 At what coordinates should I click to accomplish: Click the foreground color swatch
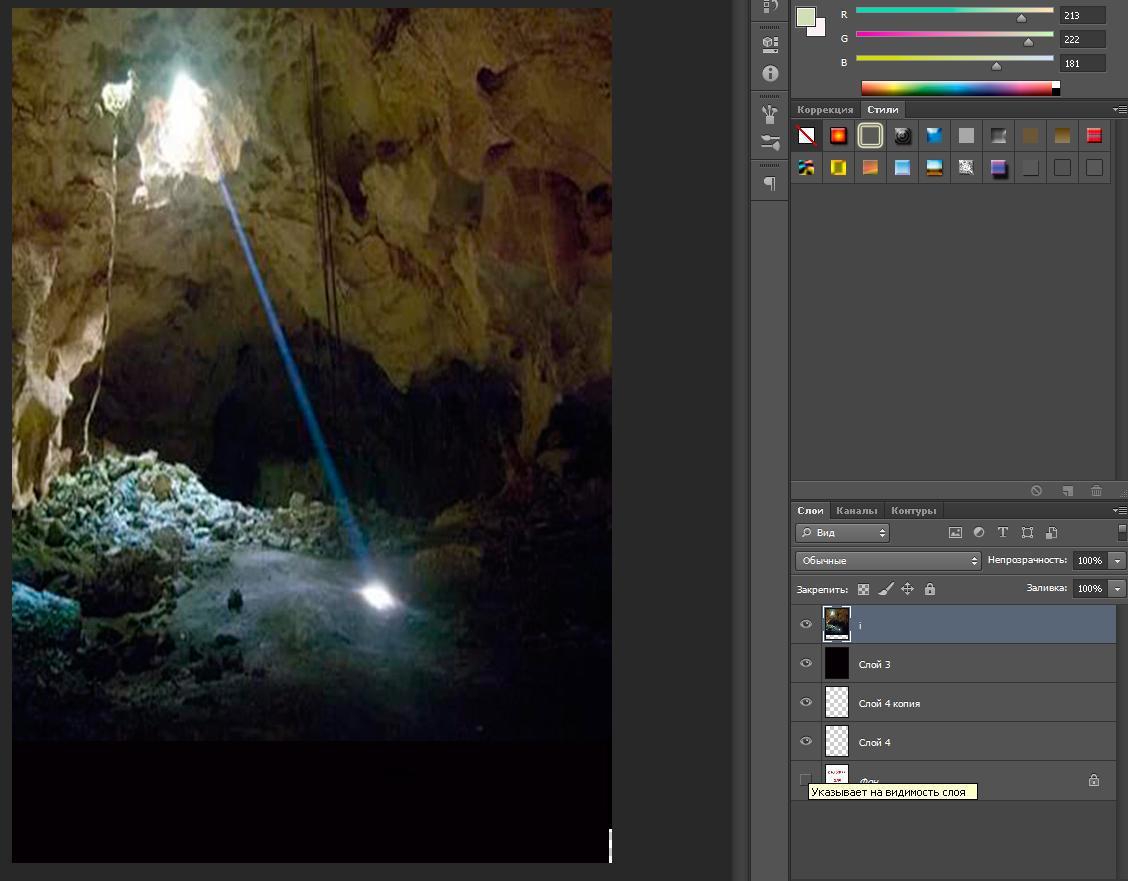[805, 17]
